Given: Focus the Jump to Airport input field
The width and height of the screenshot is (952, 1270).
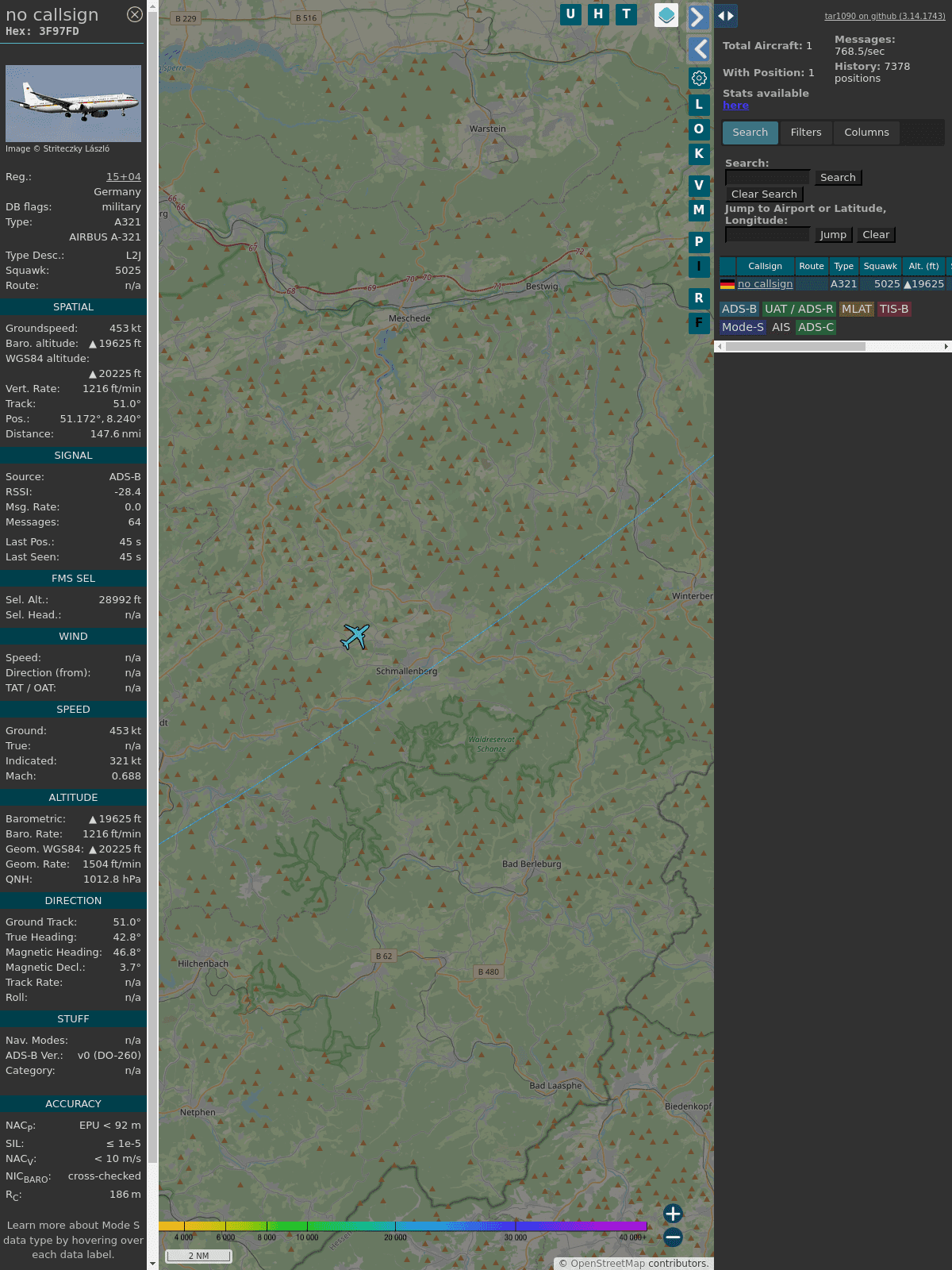Looking at the screenshot, I should [767, 235].
